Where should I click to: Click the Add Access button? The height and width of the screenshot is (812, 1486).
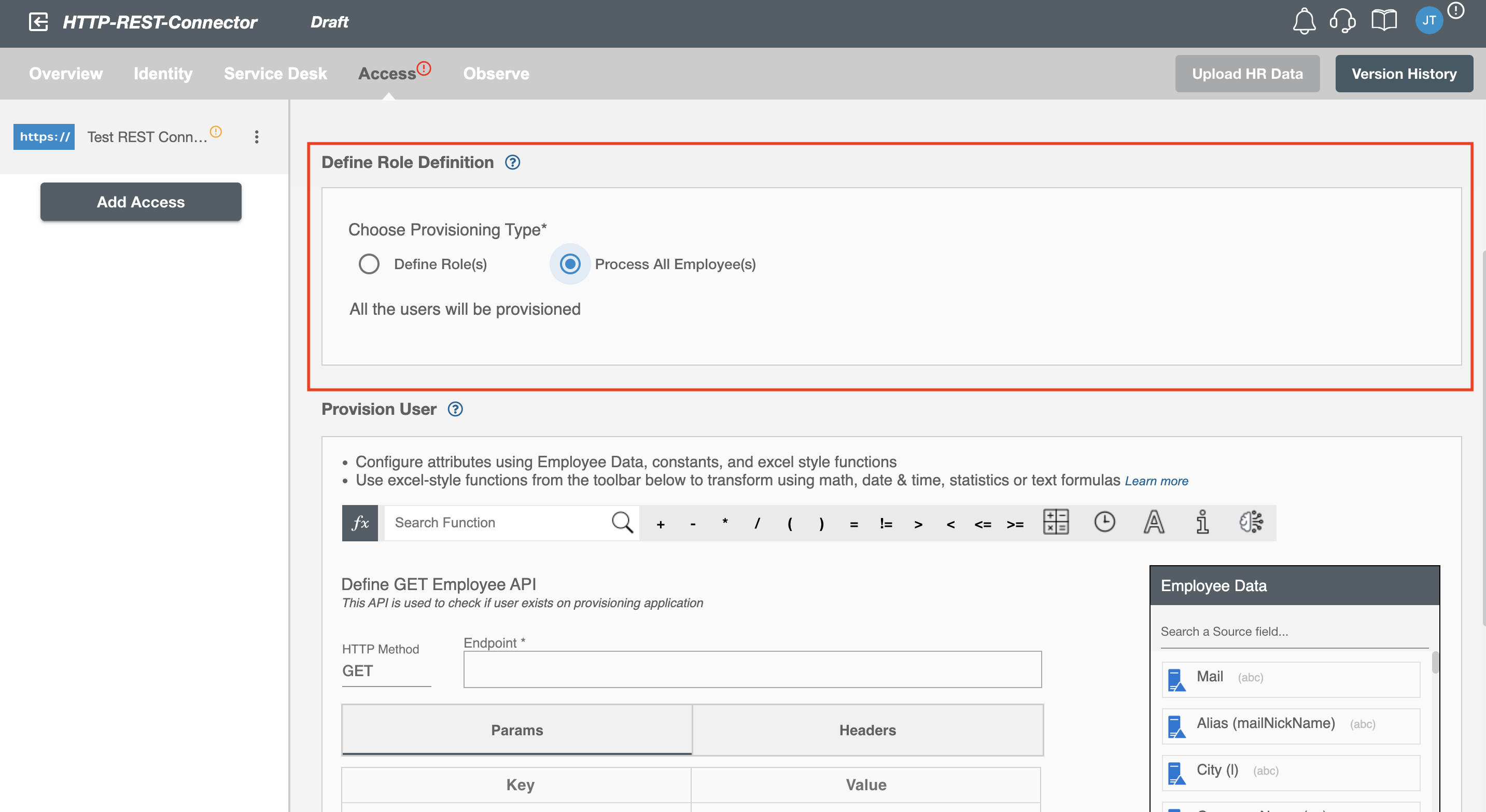point(141,202)
